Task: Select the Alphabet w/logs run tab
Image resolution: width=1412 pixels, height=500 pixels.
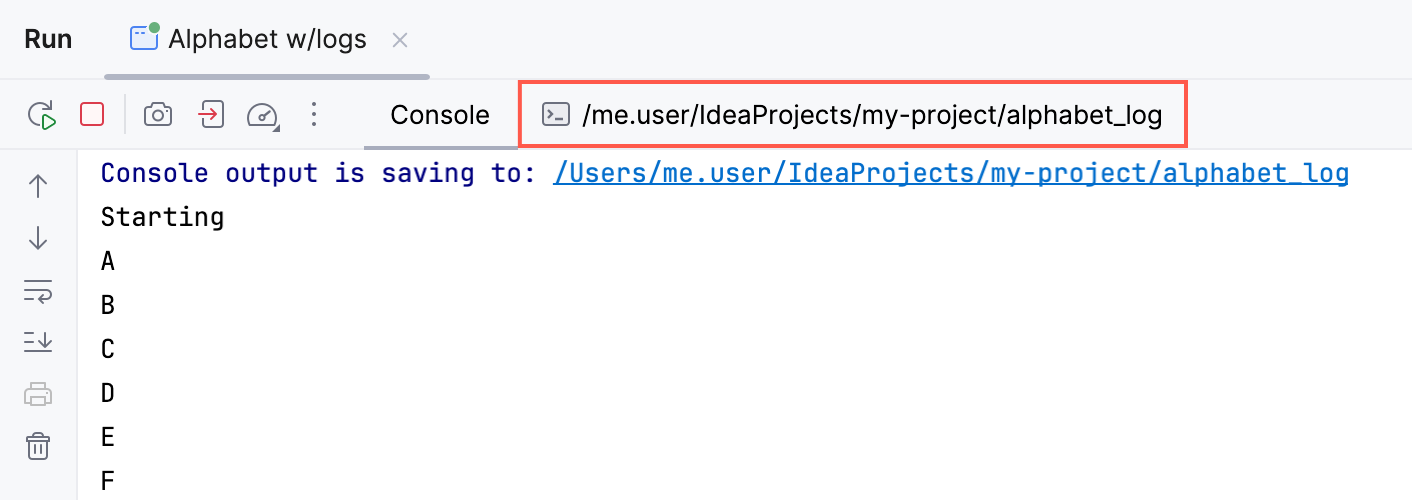Action: (252, 39)
